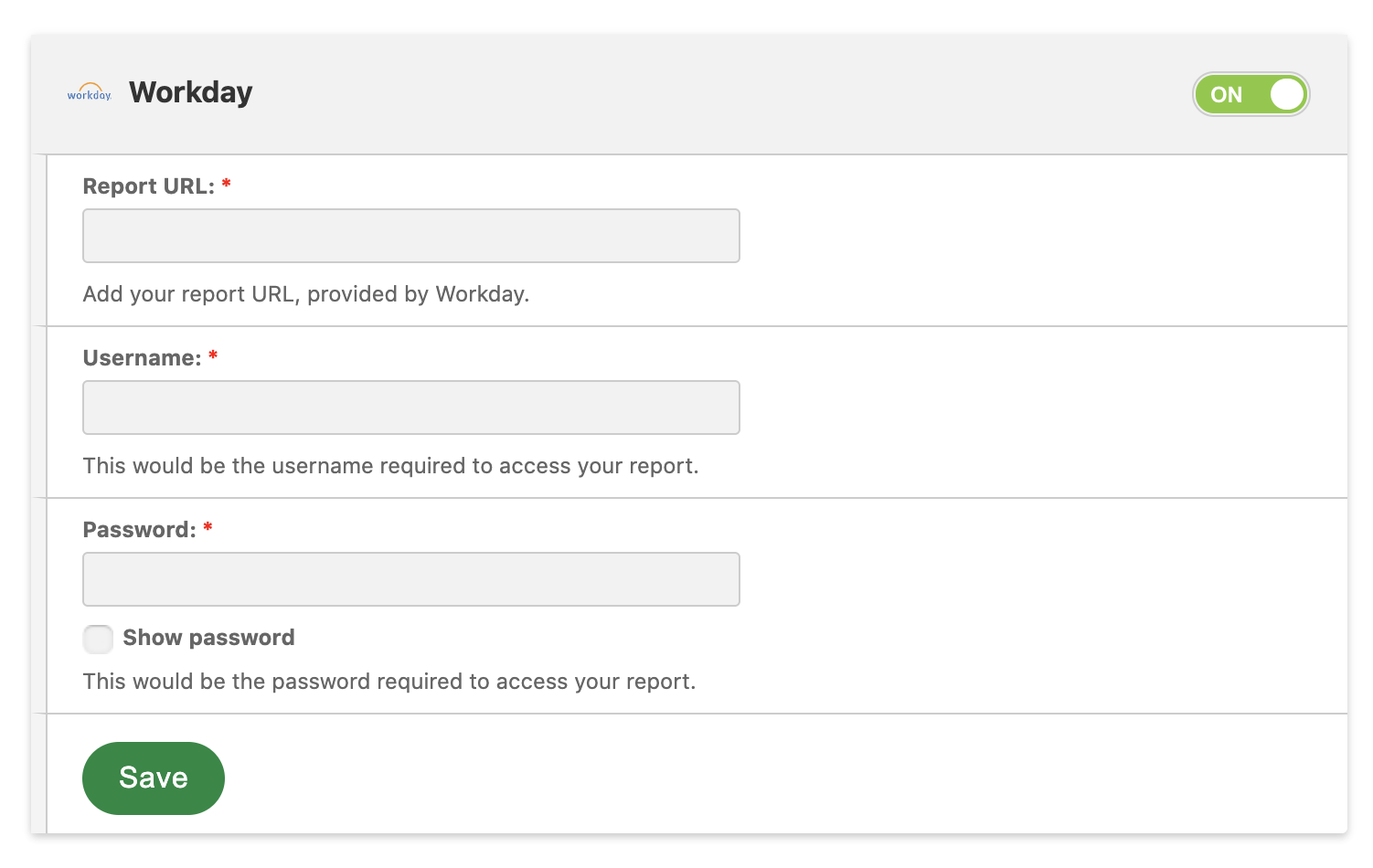Click the Save button
Viewport: 1373px width, 868px height.
click(154, 778)
